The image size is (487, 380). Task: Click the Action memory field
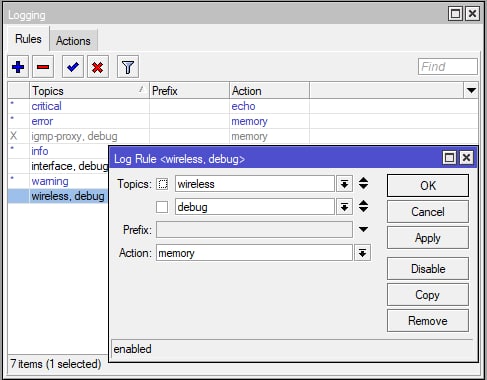254,253
